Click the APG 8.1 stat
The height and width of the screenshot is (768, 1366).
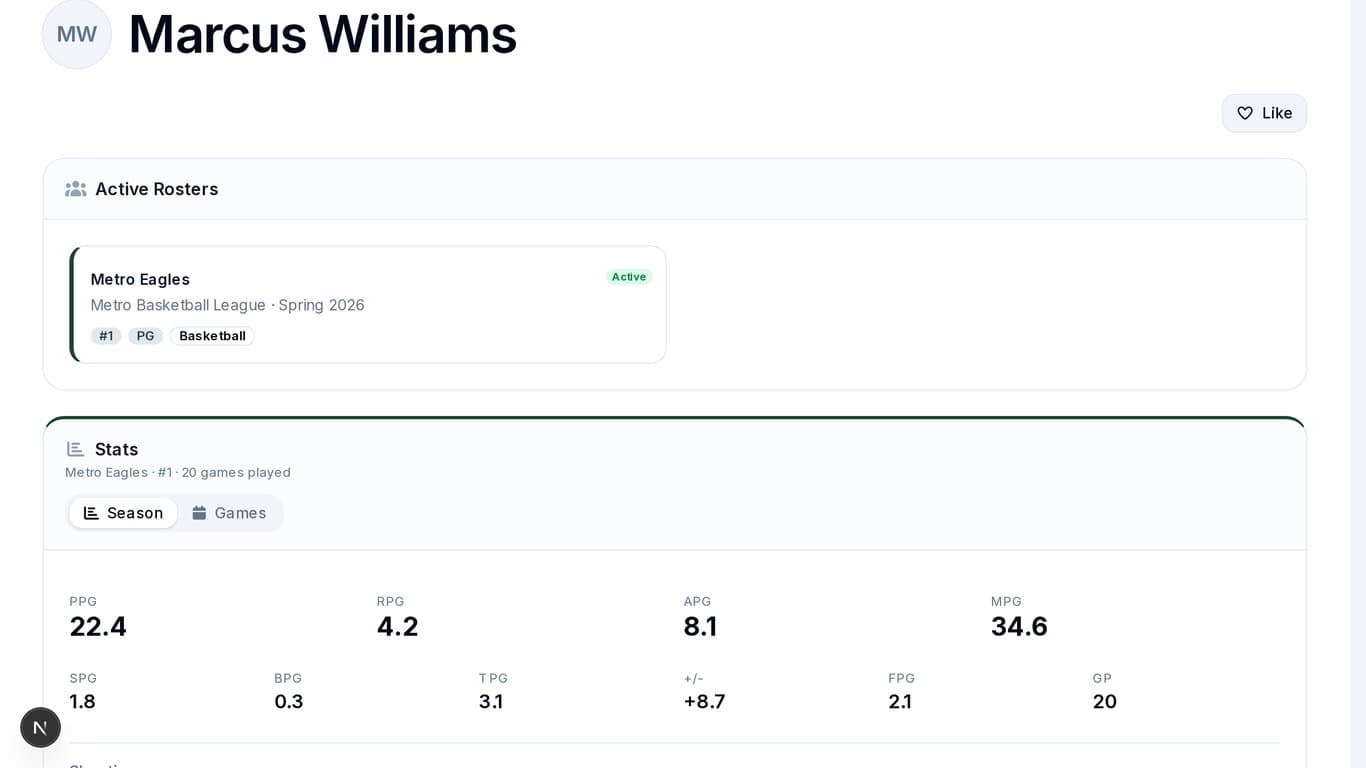pyautogui.click(x=700, y=626)
